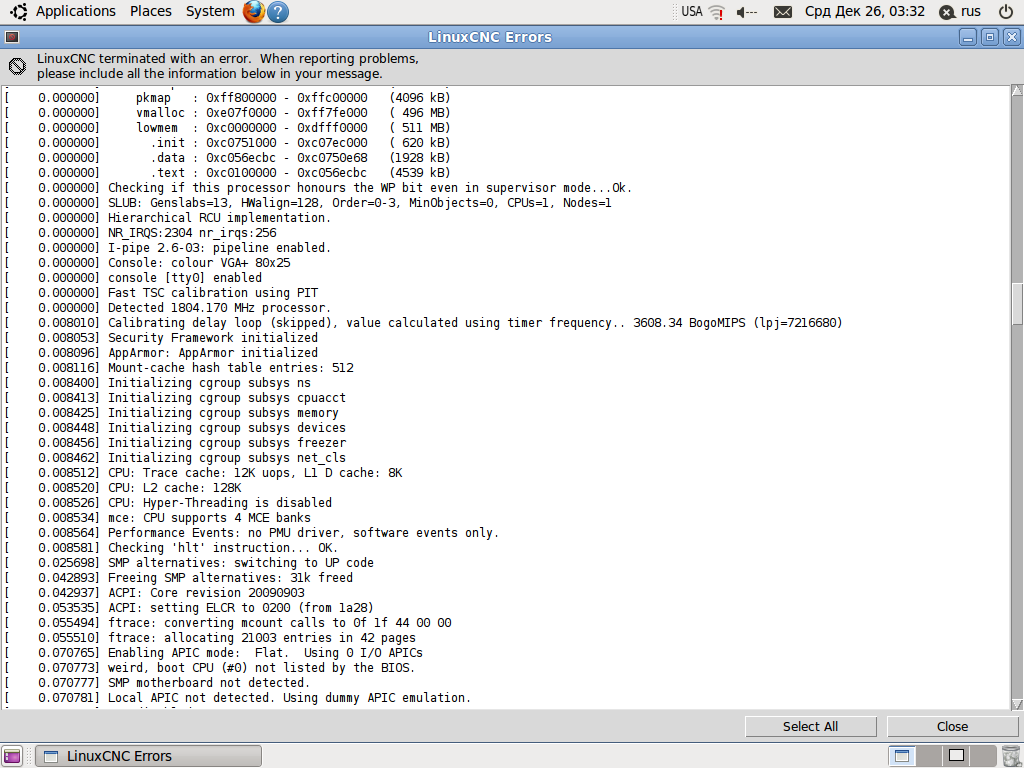Click the Close button

tap(952, 726)
